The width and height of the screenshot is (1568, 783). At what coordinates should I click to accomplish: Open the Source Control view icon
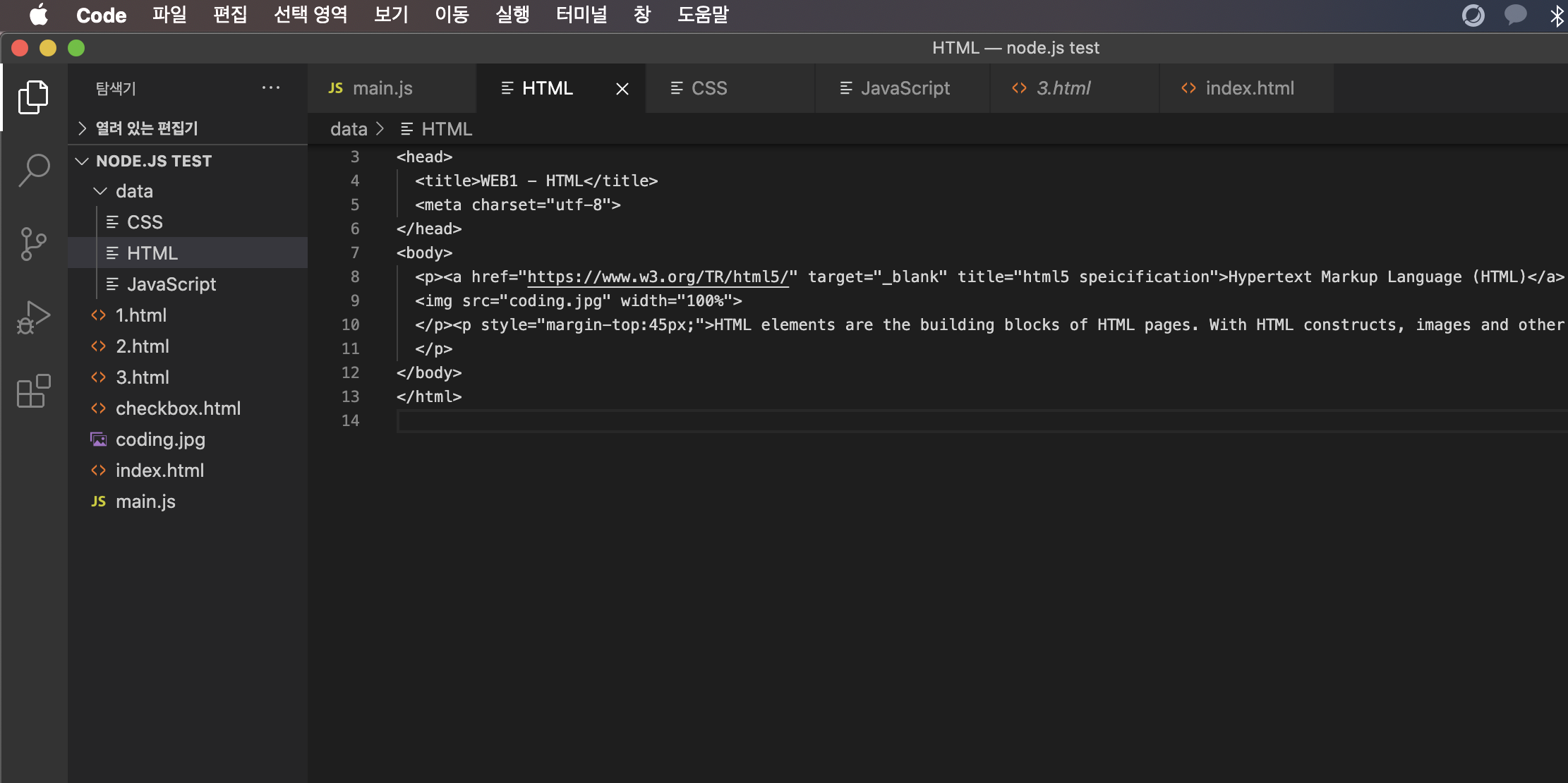click(33, 244)
